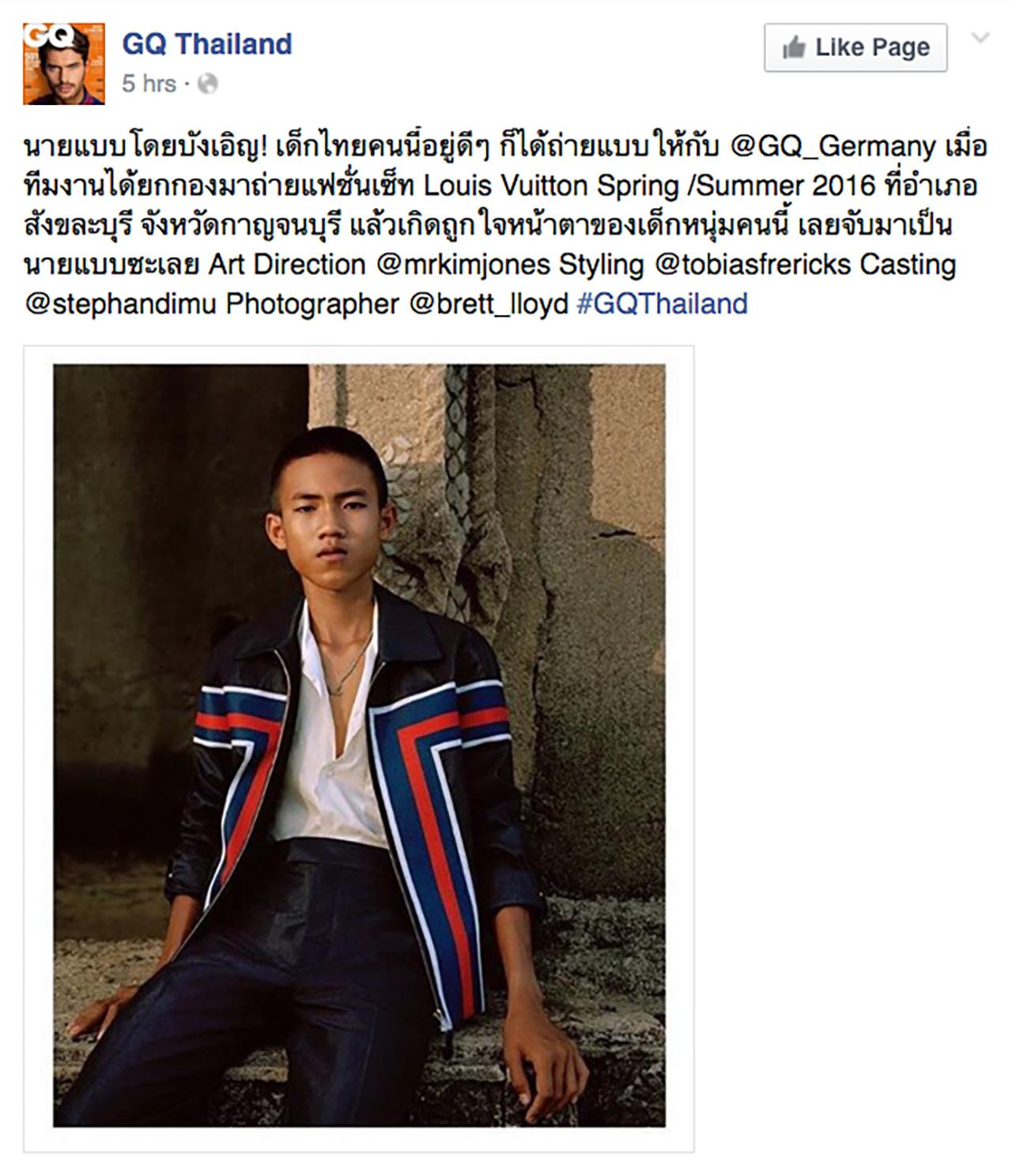Open the GQ Thailand profile picture

[x=63, y=64]
